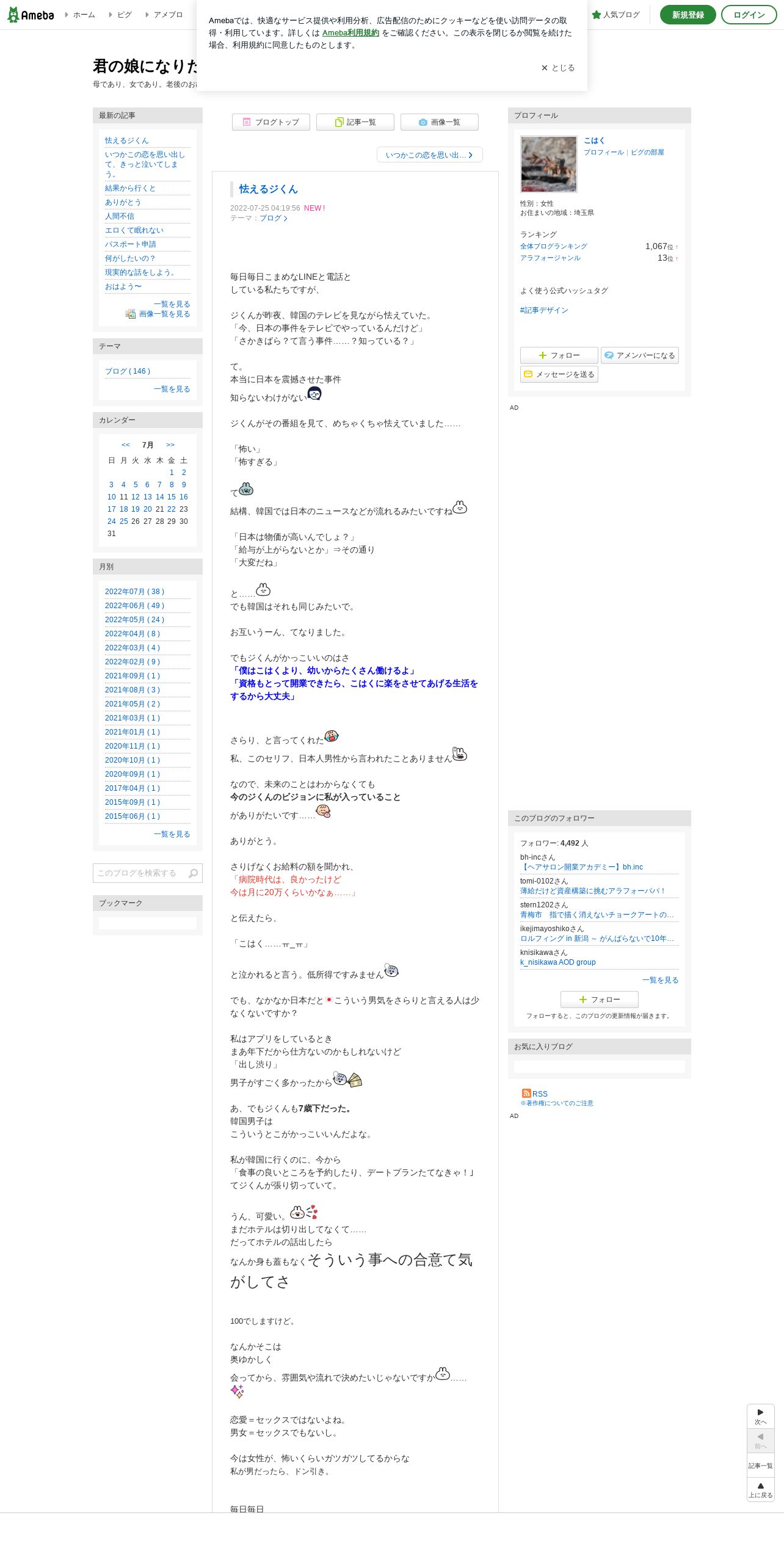
Task: Go to next month with >> in calendar
Action: point(170,445)
